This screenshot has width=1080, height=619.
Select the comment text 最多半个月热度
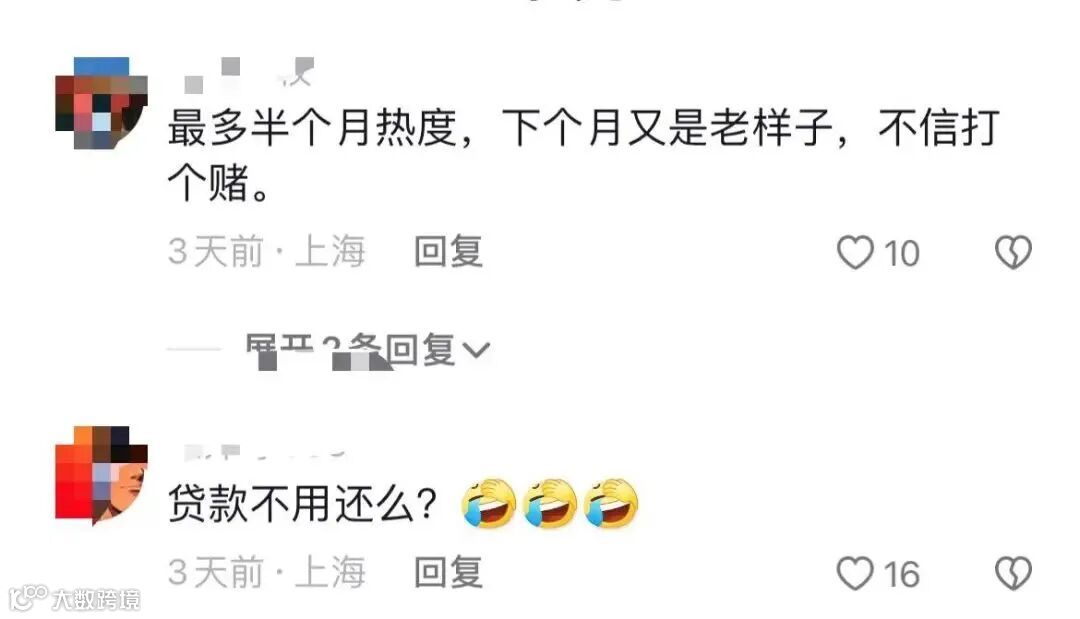[313, 128]
